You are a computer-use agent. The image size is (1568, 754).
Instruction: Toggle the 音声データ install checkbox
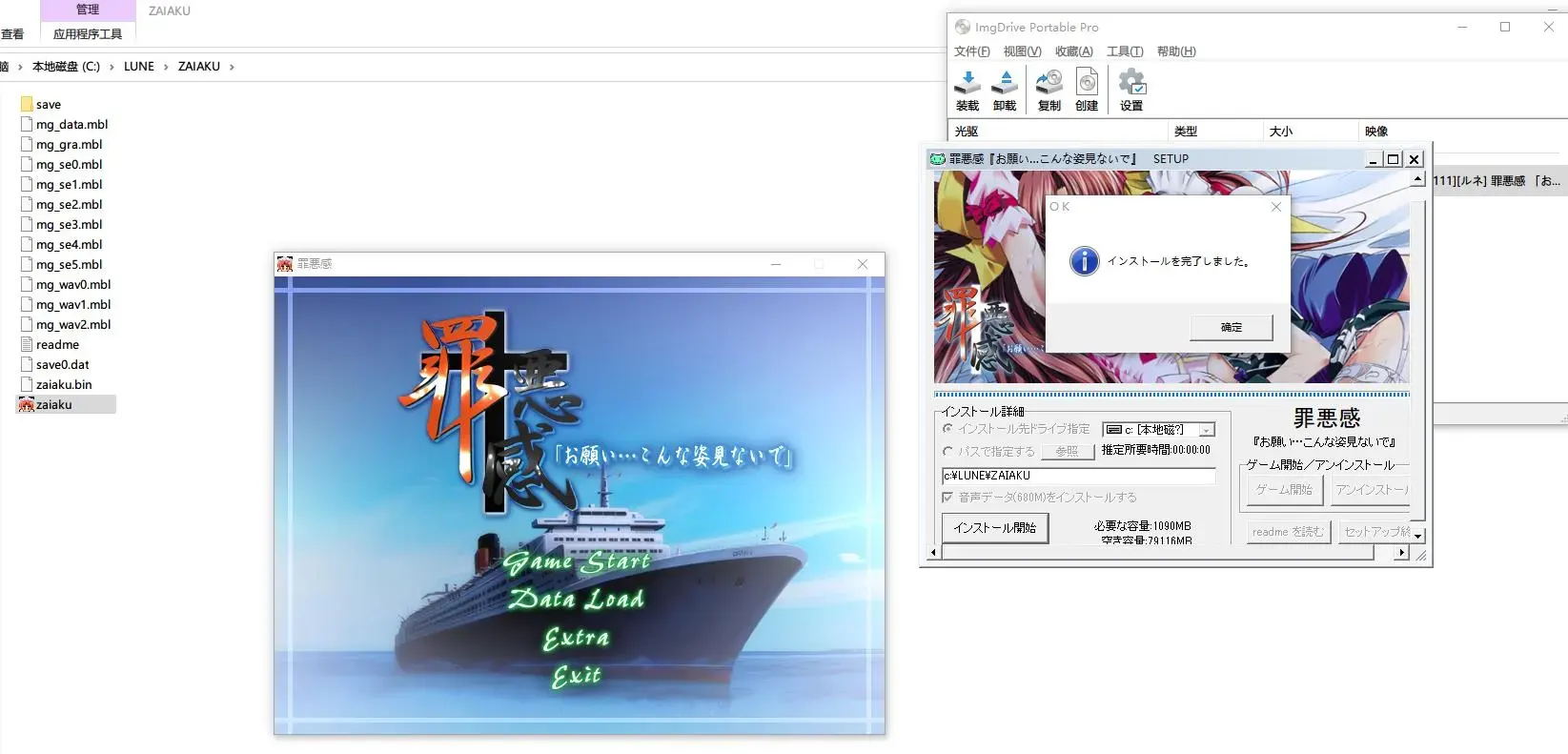click(x=947, y=498)
